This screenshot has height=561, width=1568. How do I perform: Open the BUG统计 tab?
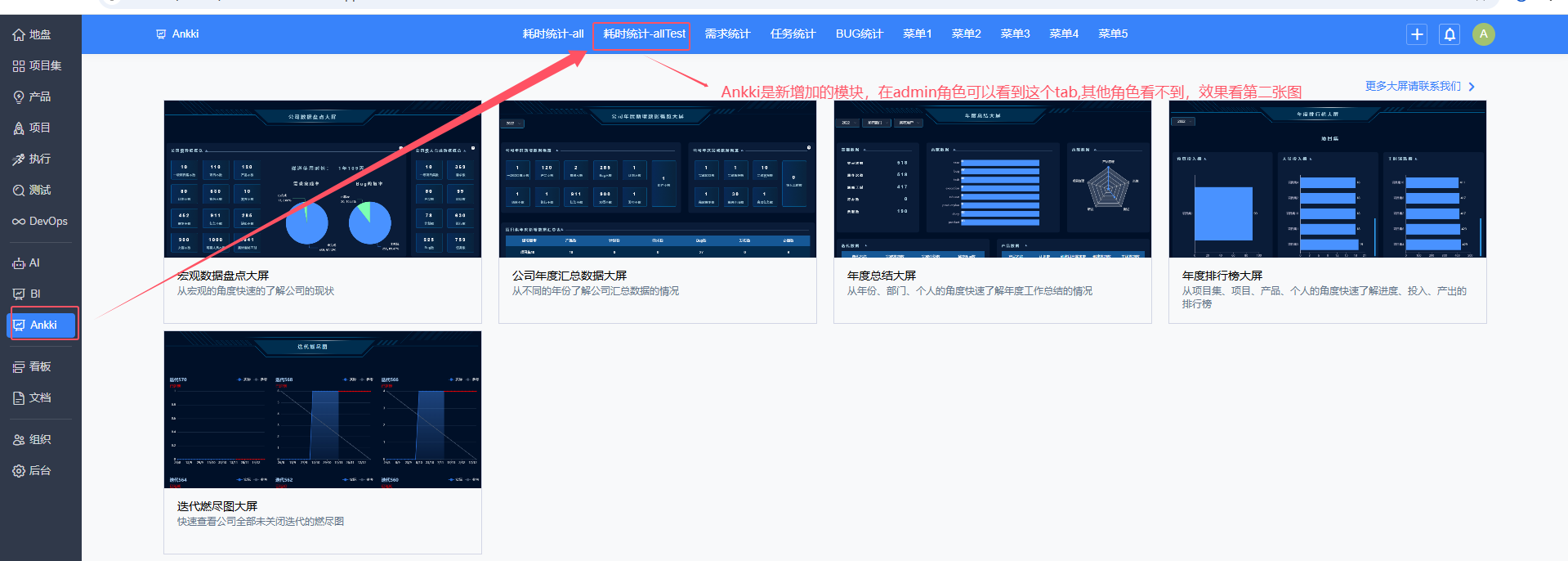click(x=859, y=34)
